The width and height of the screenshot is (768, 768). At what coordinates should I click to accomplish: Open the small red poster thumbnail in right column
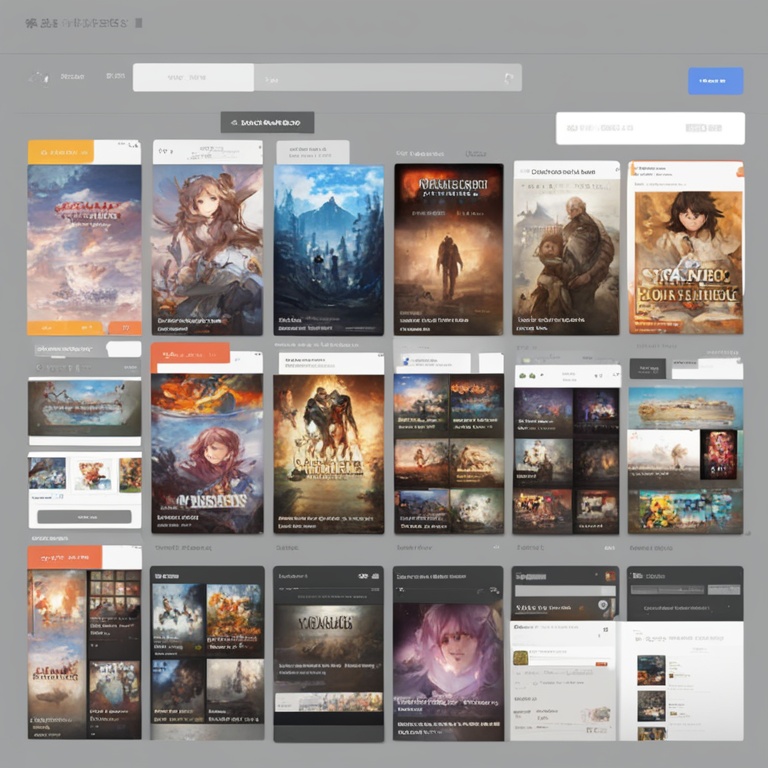[x=719, y=455]
